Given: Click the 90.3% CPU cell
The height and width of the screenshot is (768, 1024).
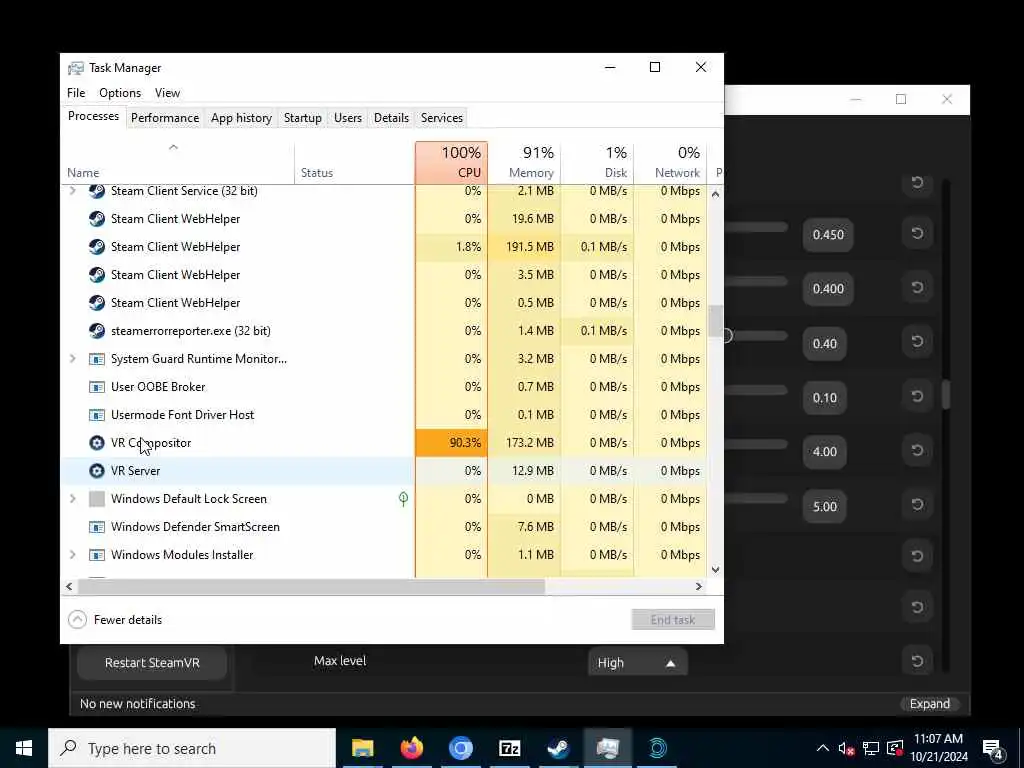Looking at the screenshot, I should pyautogui.click(x=451, y=443).
